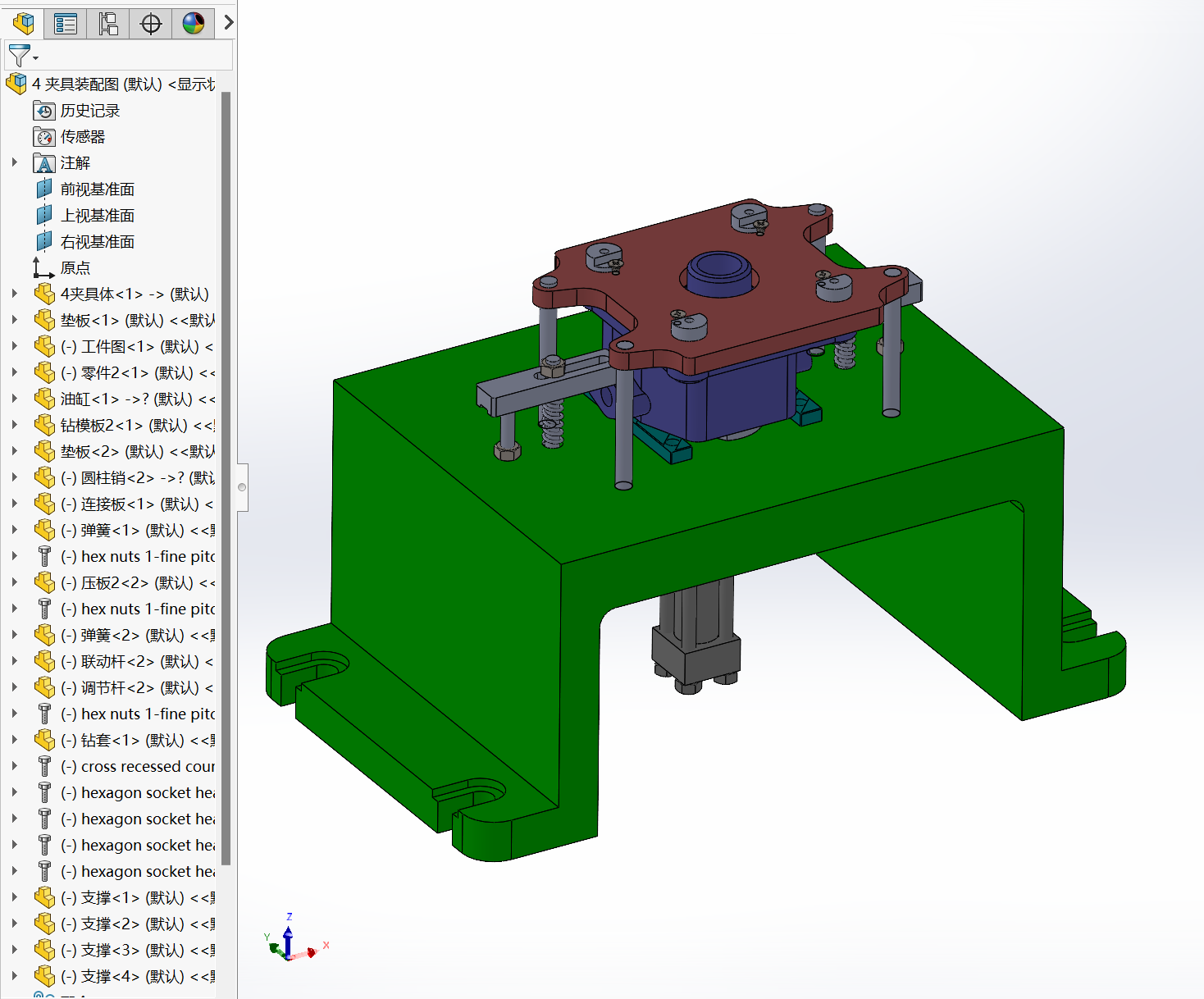Select the 前视基准面 front plane
The width and height of the screenshot is (1204, 999).
(x=97, y=189)
